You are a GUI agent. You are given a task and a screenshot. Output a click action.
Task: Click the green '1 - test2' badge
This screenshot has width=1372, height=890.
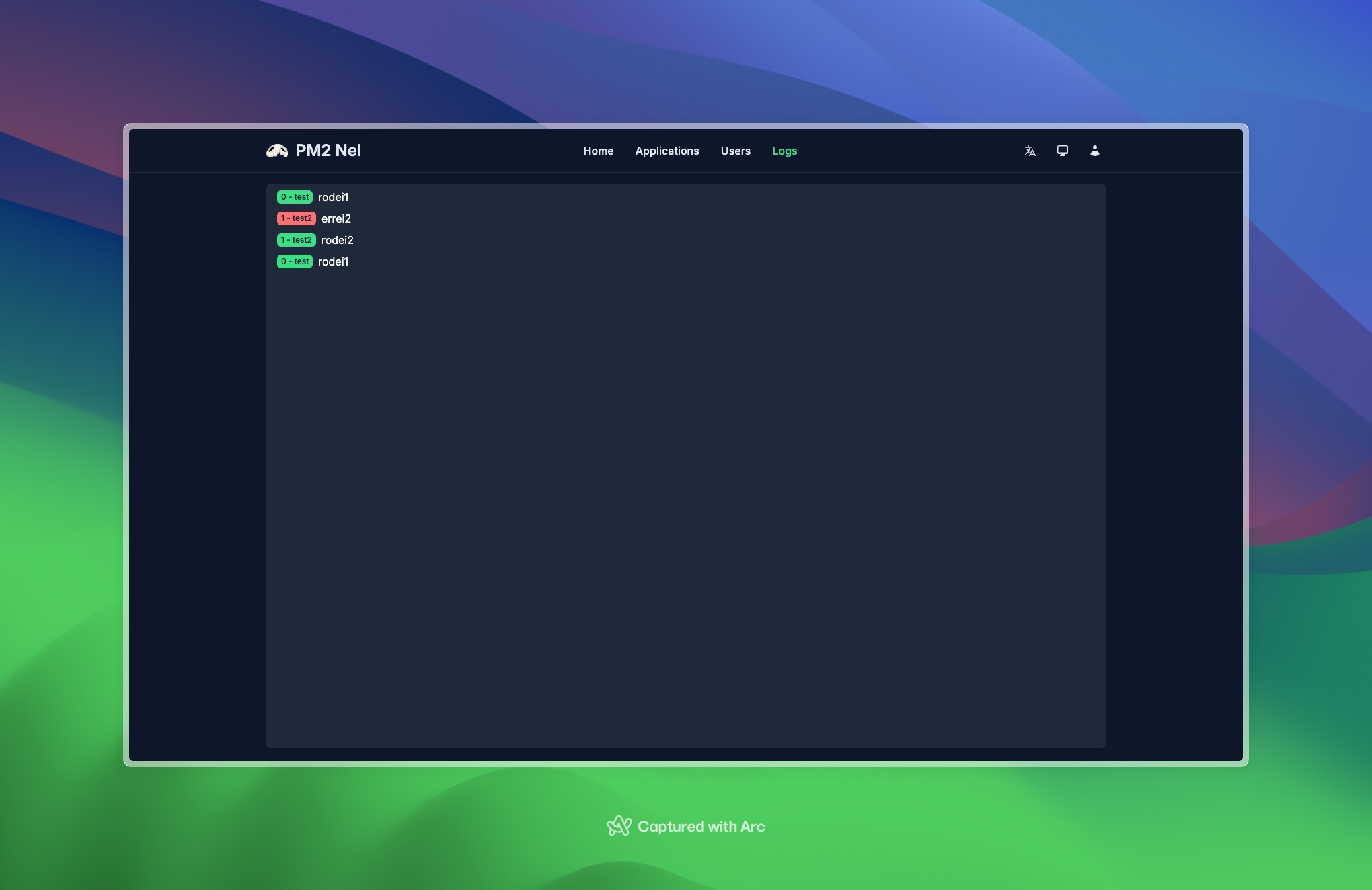coord(296,240)
